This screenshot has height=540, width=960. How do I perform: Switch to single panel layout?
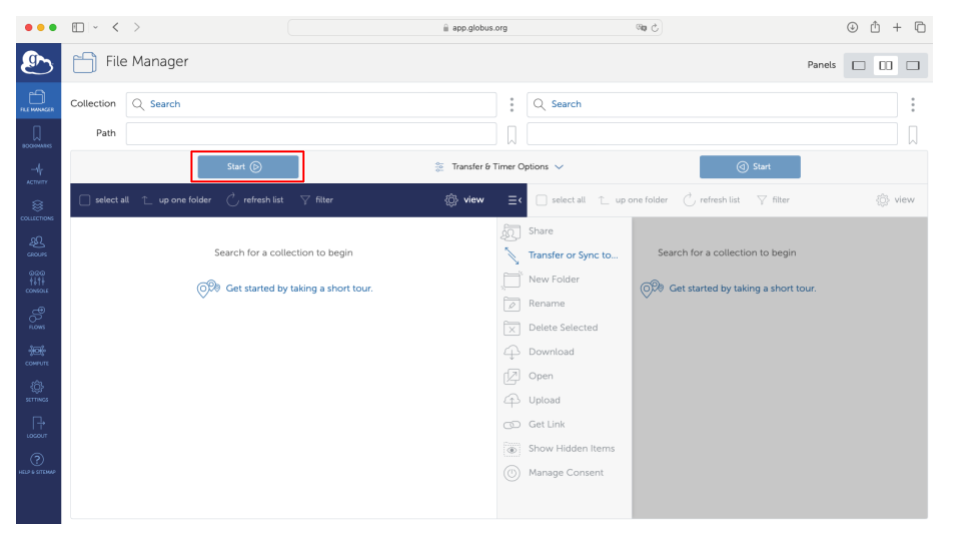[x=858, y=65]
